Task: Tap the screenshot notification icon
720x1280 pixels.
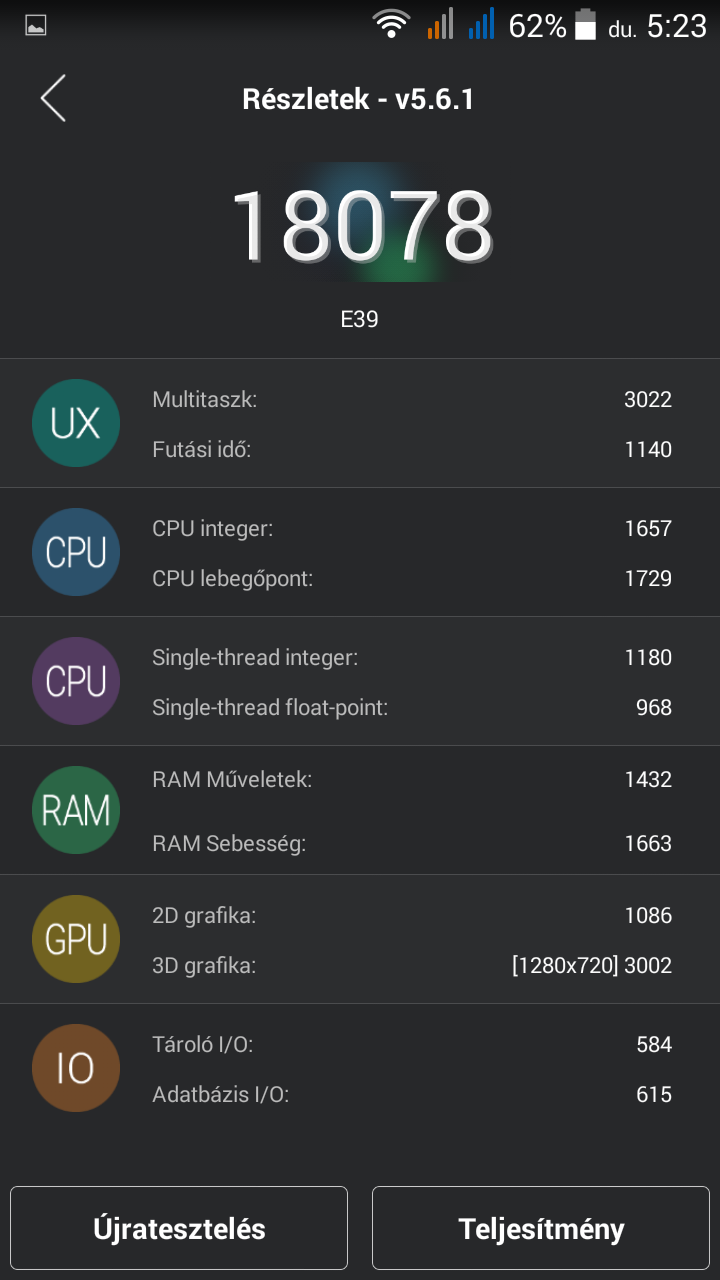Action: [x=36, y=26]
